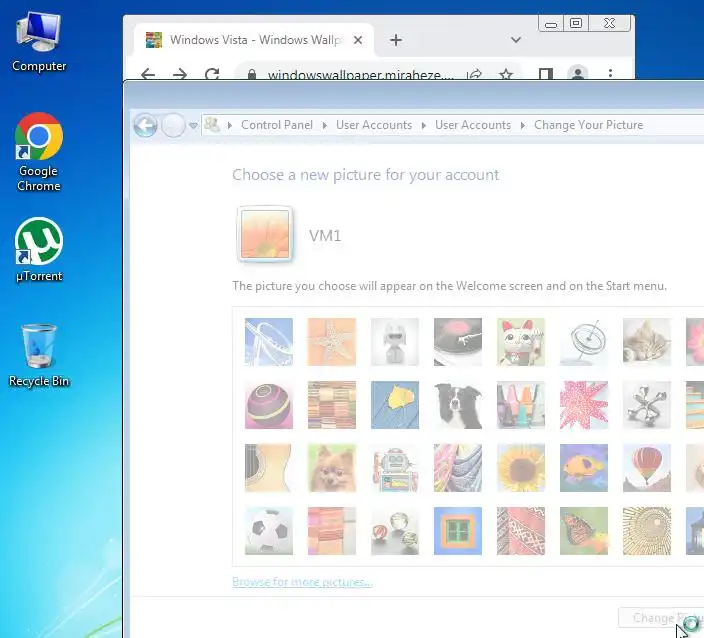Viewport: 704px width, 638px height.
Task: Open a new tab in Chrome
Action: pyautogui.click(x=396, y=40)
